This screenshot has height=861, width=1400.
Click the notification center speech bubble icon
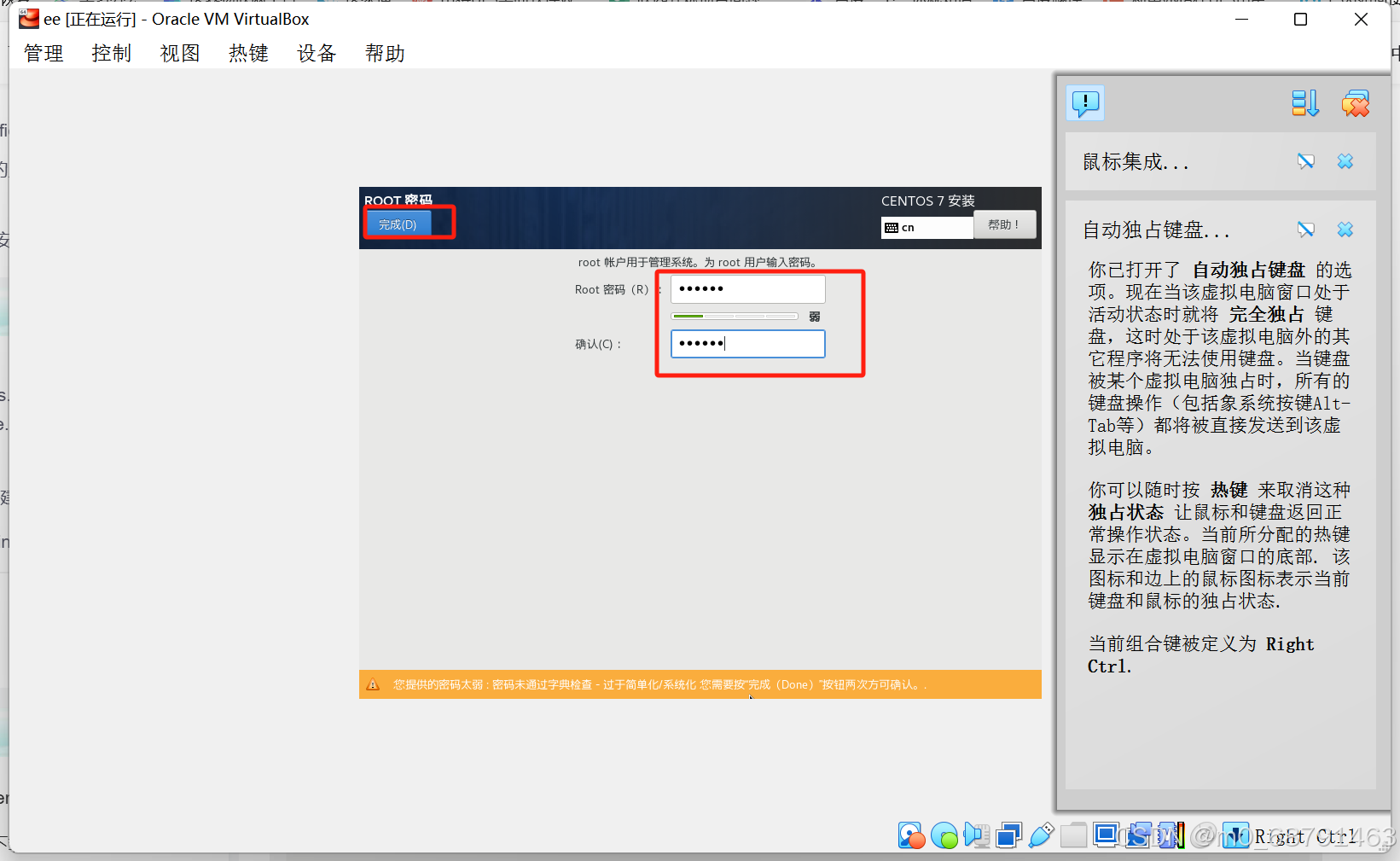coord(1085,103)
